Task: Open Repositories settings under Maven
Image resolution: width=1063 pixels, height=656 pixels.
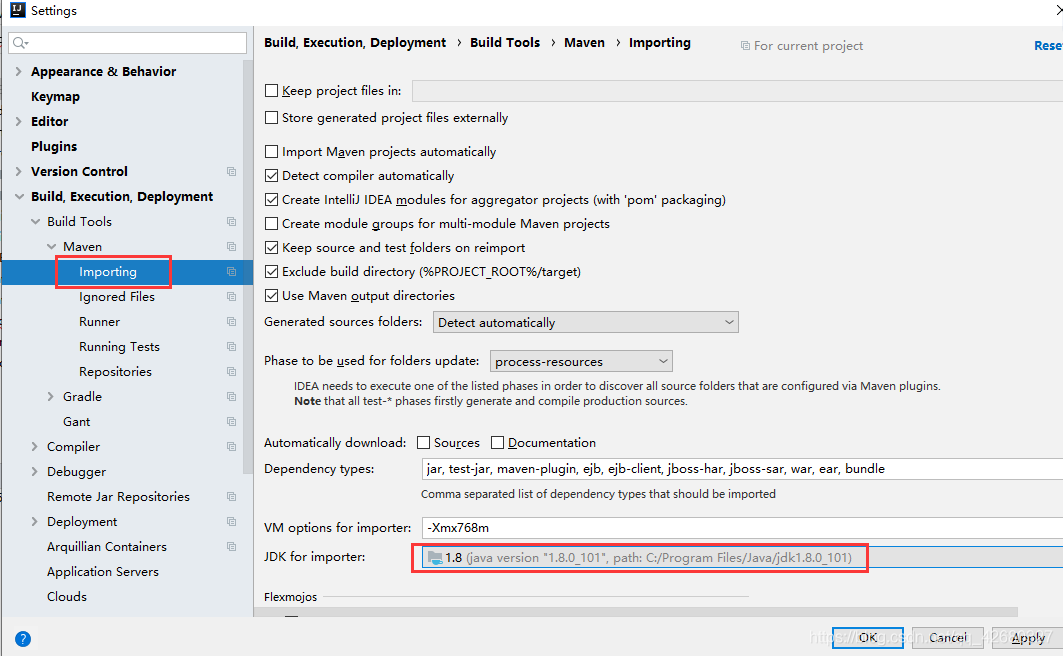Action: click(x=115, y=371)
